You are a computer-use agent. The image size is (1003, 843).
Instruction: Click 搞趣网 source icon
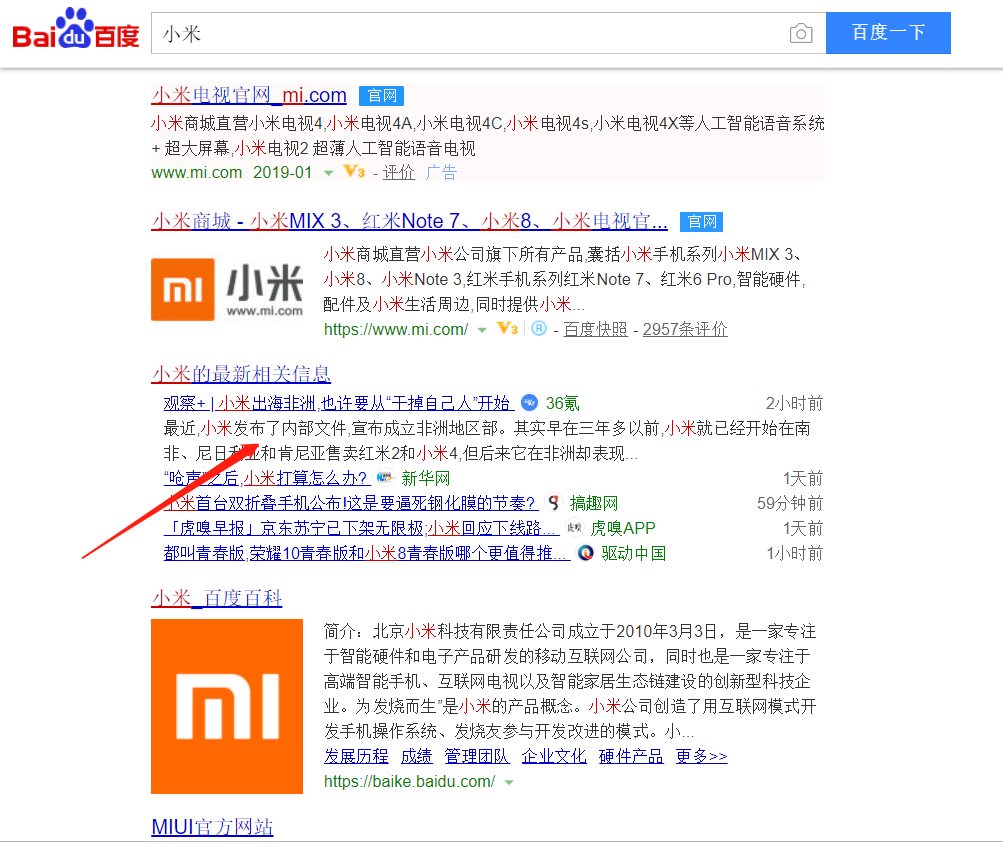click(553, 503)
